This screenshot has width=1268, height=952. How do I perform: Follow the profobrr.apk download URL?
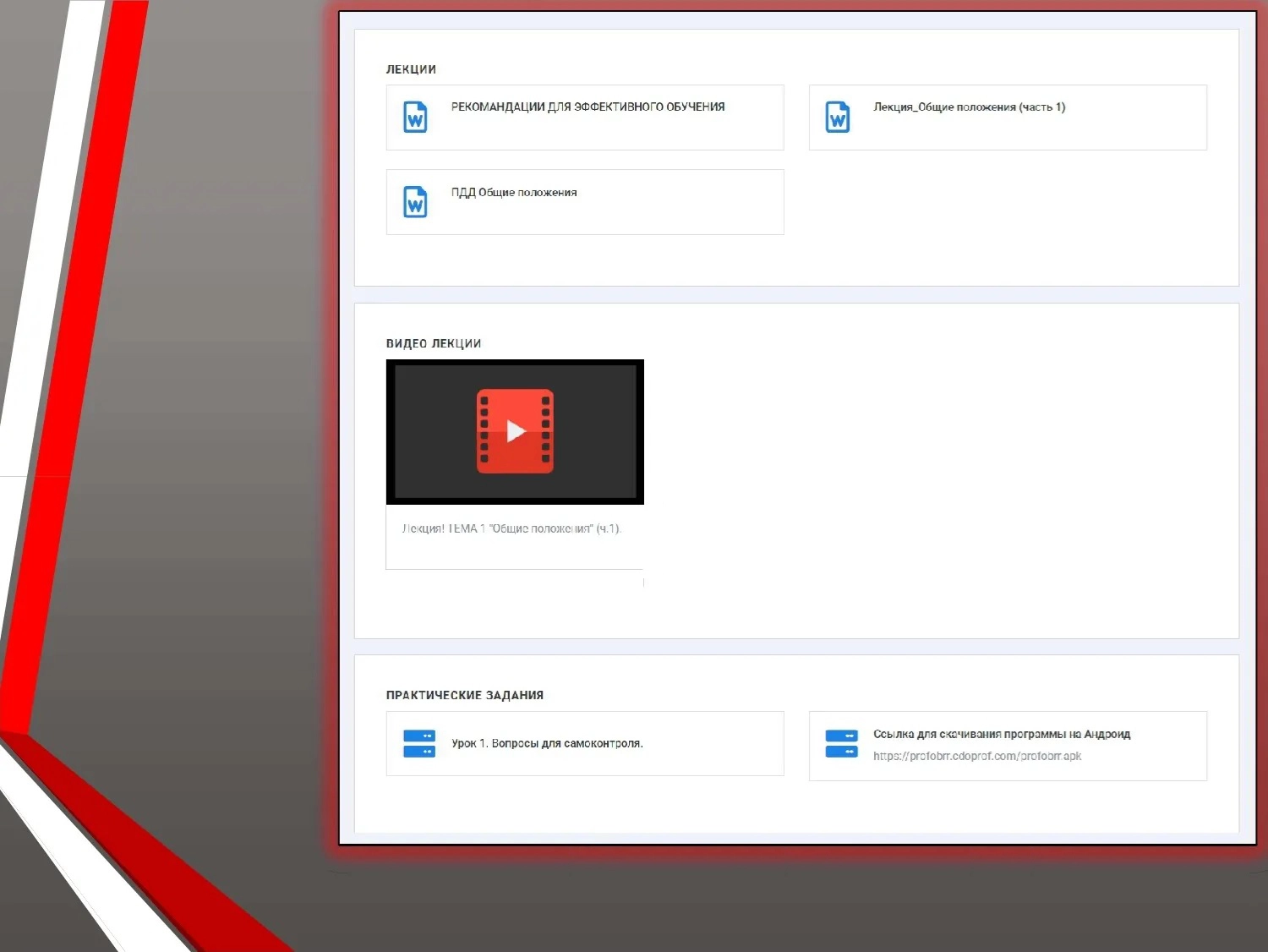pos(977,757)
